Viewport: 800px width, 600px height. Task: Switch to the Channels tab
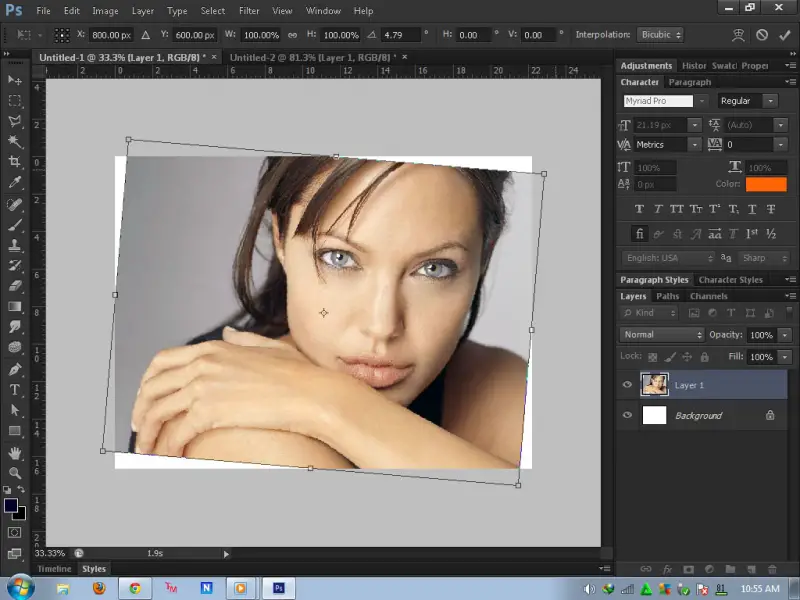click(708, 296)
